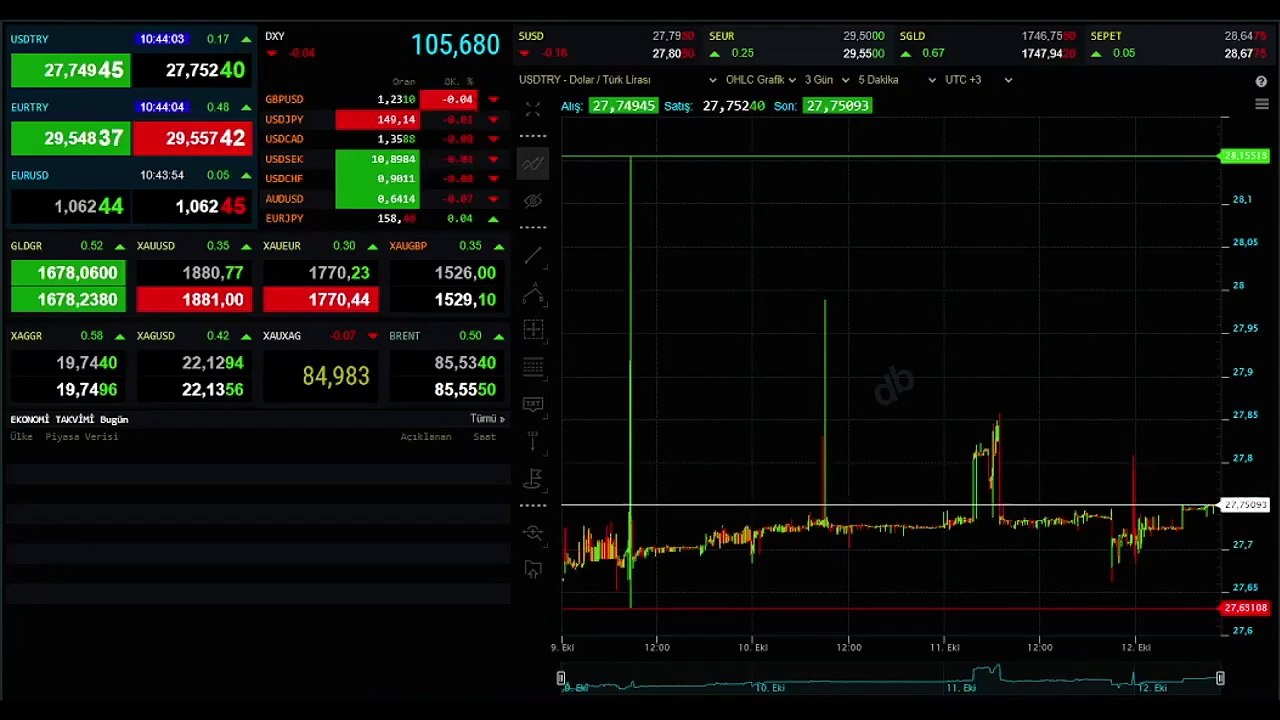Image resolution: width=1280 pixels, height=720 pixels.
Task: Click the USDTRY bid price 27,74945
Action: pos(70,70)
